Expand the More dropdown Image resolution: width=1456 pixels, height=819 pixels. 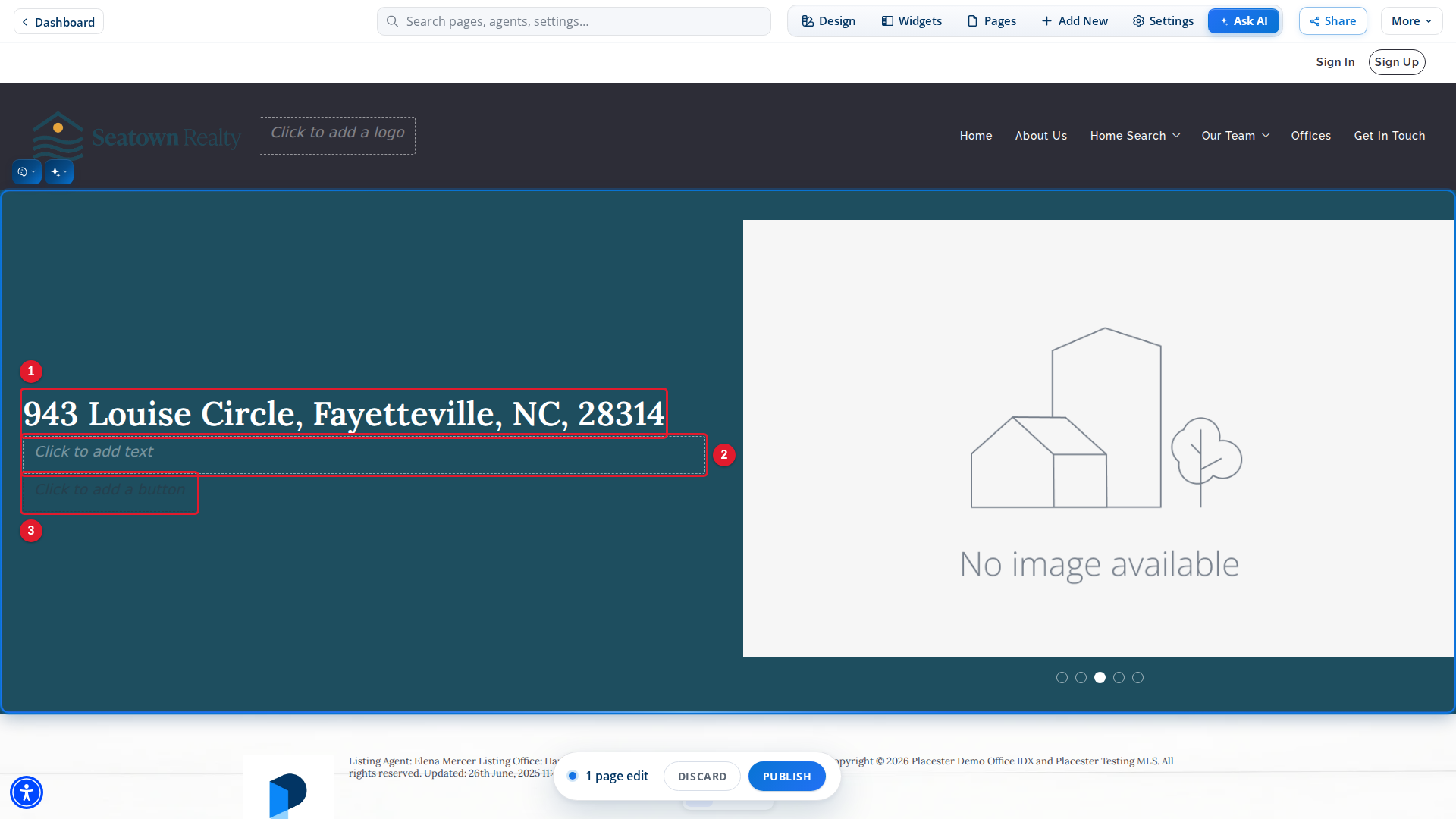click(1411, 21)
